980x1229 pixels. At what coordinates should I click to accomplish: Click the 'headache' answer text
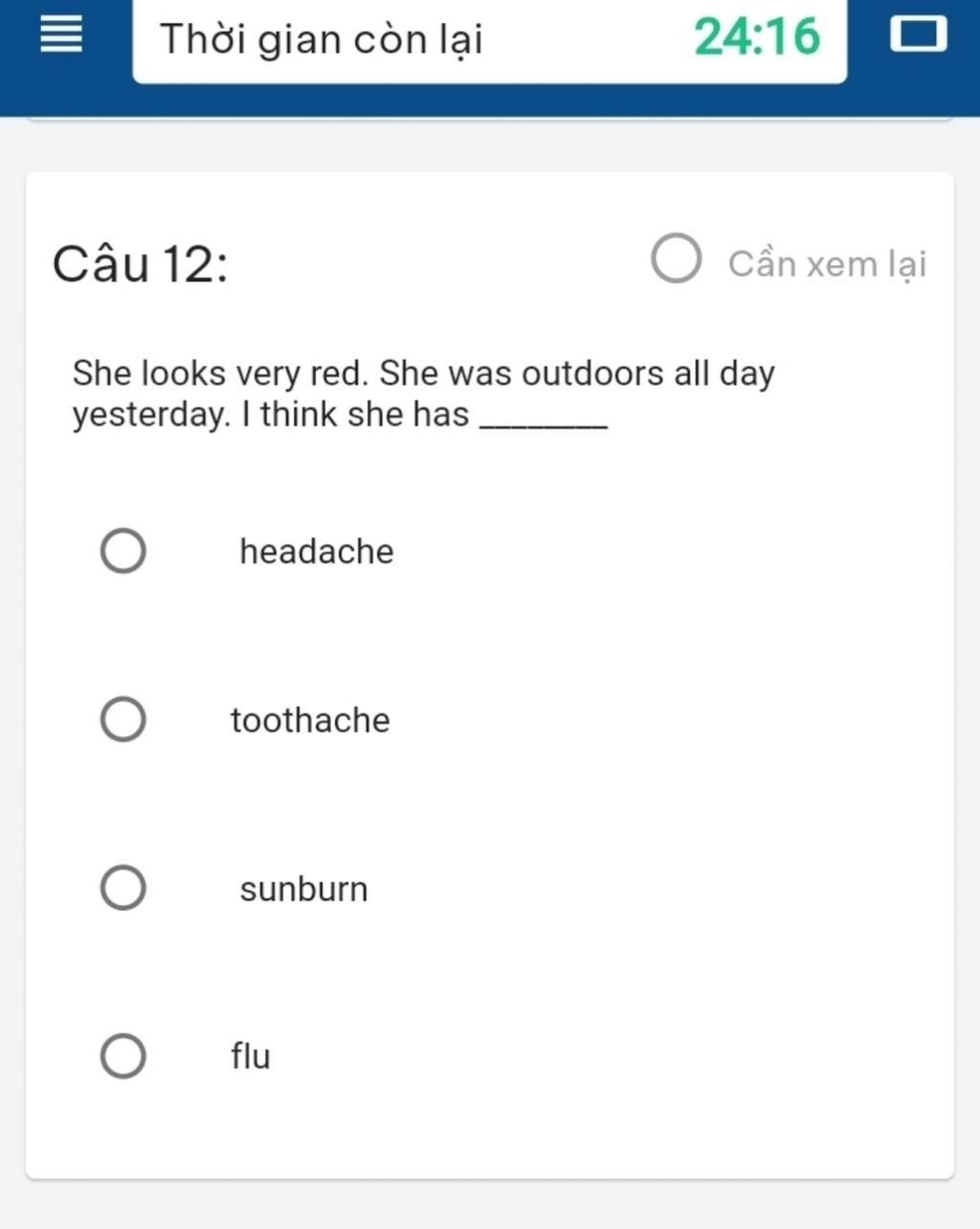click(317, 551)
